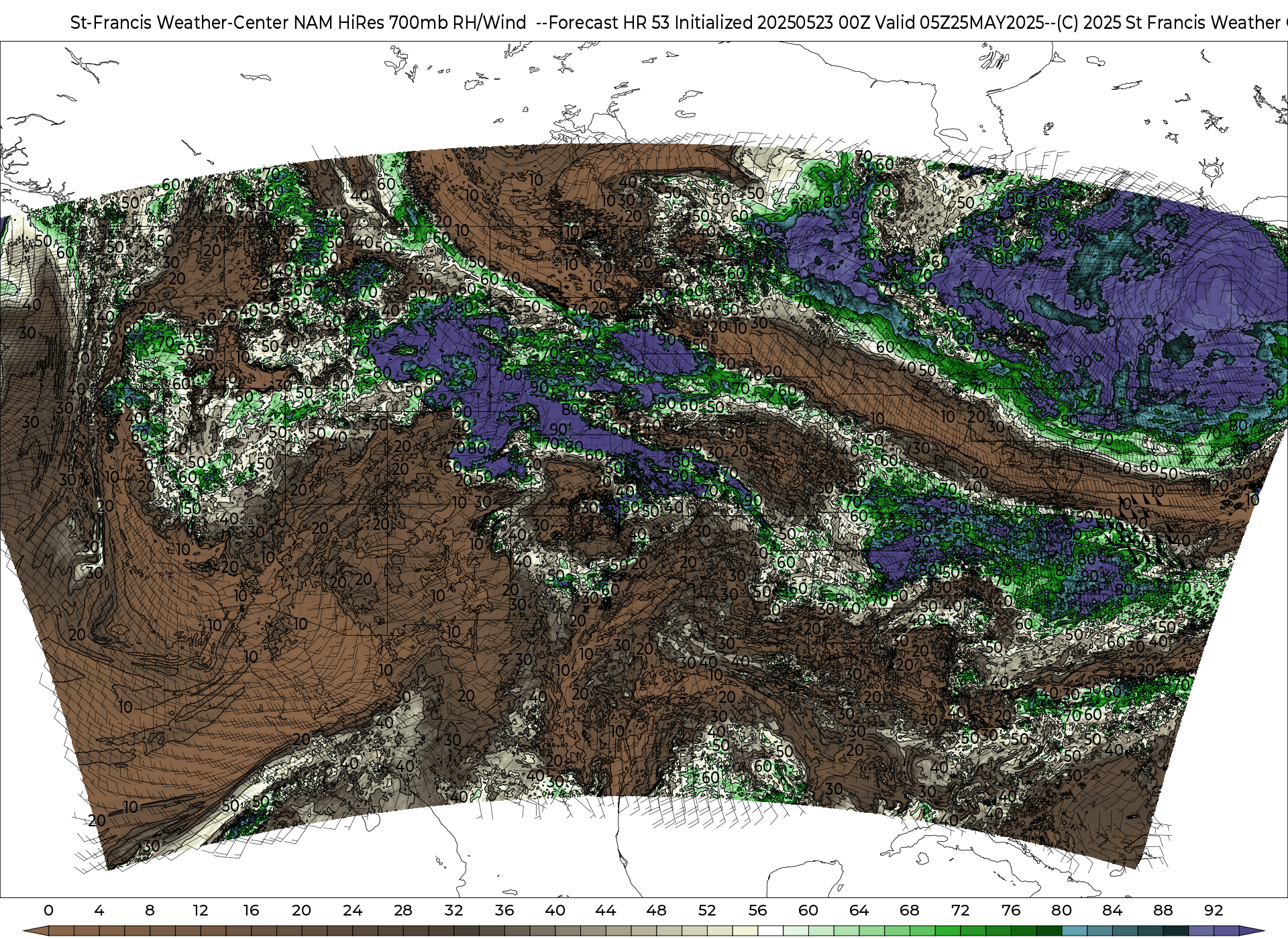Click the colorbar label "64"
Screen dimensions: 1288x939
(x=859, y=910)
